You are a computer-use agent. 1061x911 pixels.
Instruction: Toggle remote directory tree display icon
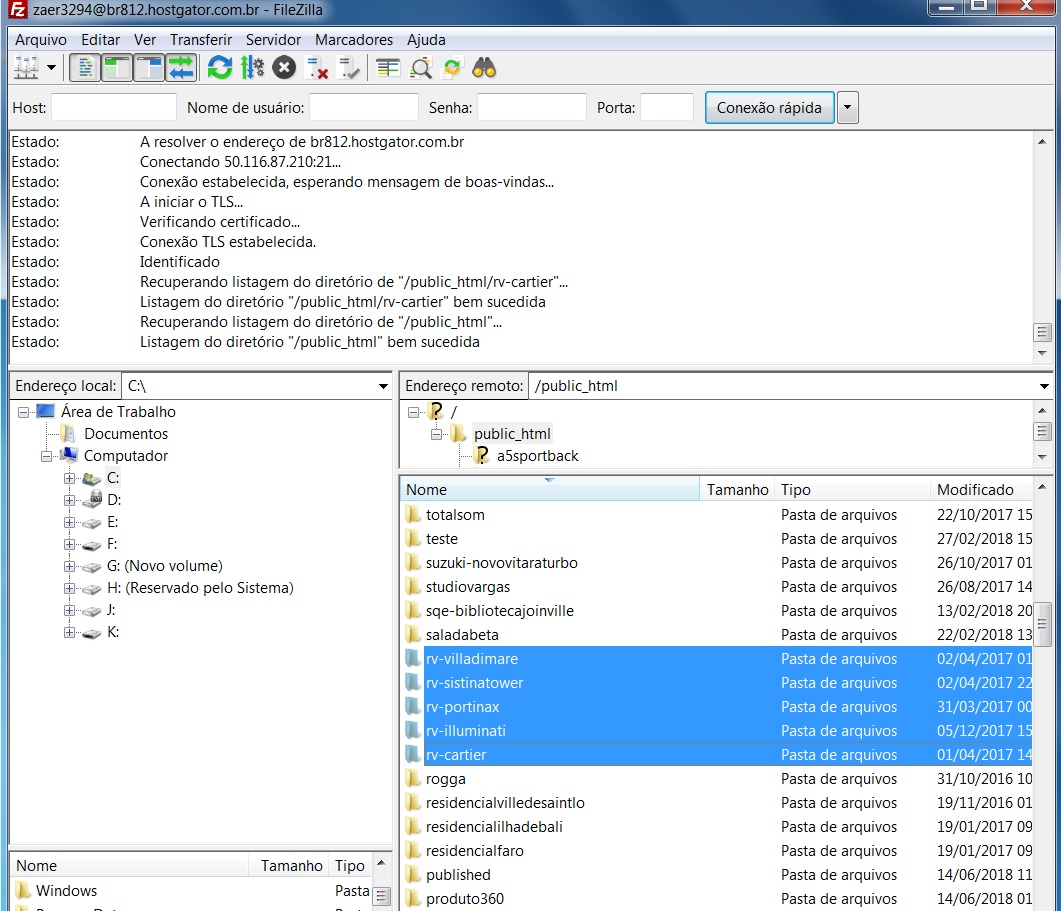coord(149,68)
